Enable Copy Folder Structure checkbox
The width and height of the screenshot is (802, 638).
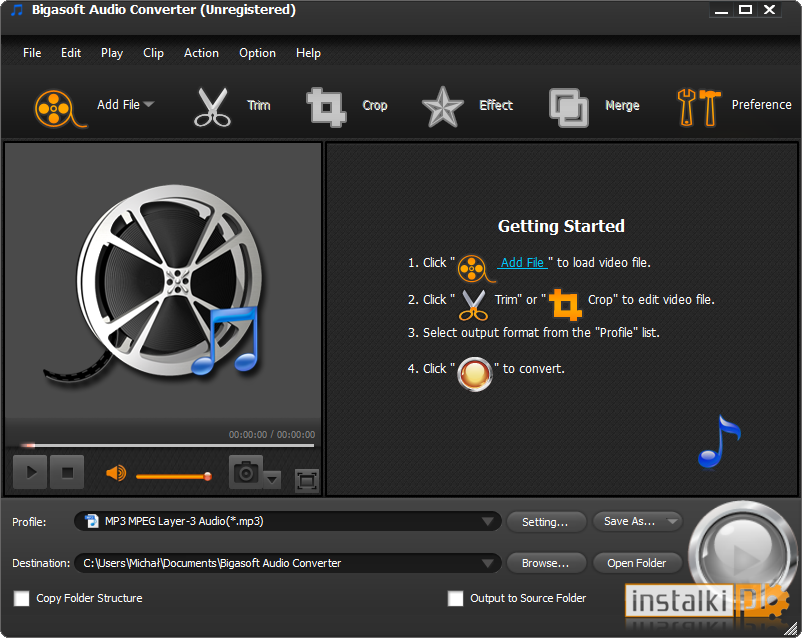point(21,598)
